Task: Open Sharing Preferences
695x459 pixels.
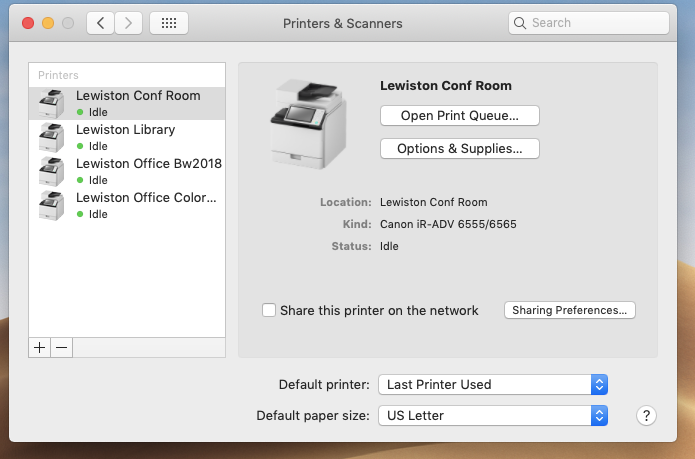Action: coord(570,310)
